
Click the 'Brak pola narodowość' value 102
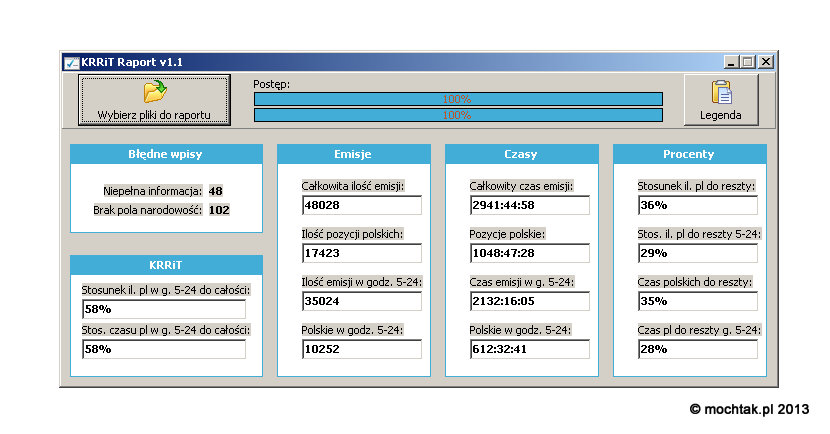coord(219,210)
